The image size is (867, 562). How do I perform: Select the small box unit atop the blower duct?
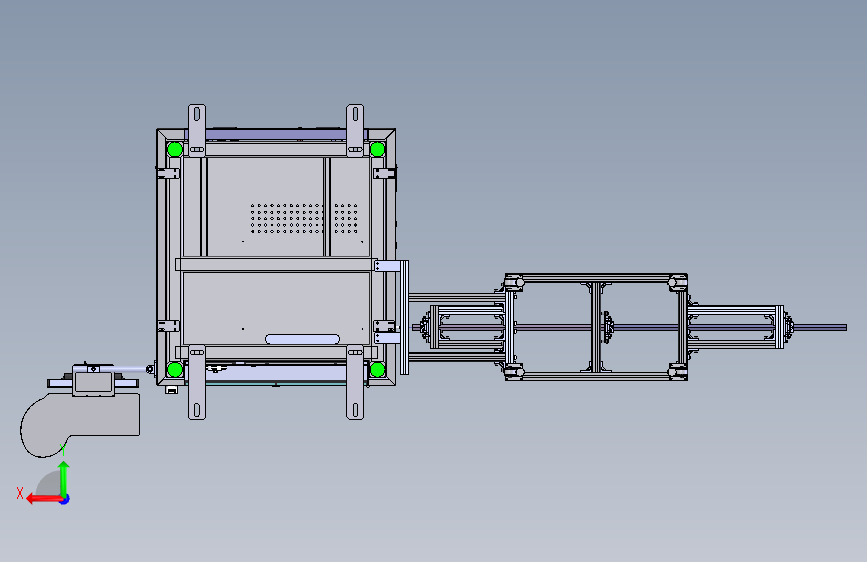point(93,380)
